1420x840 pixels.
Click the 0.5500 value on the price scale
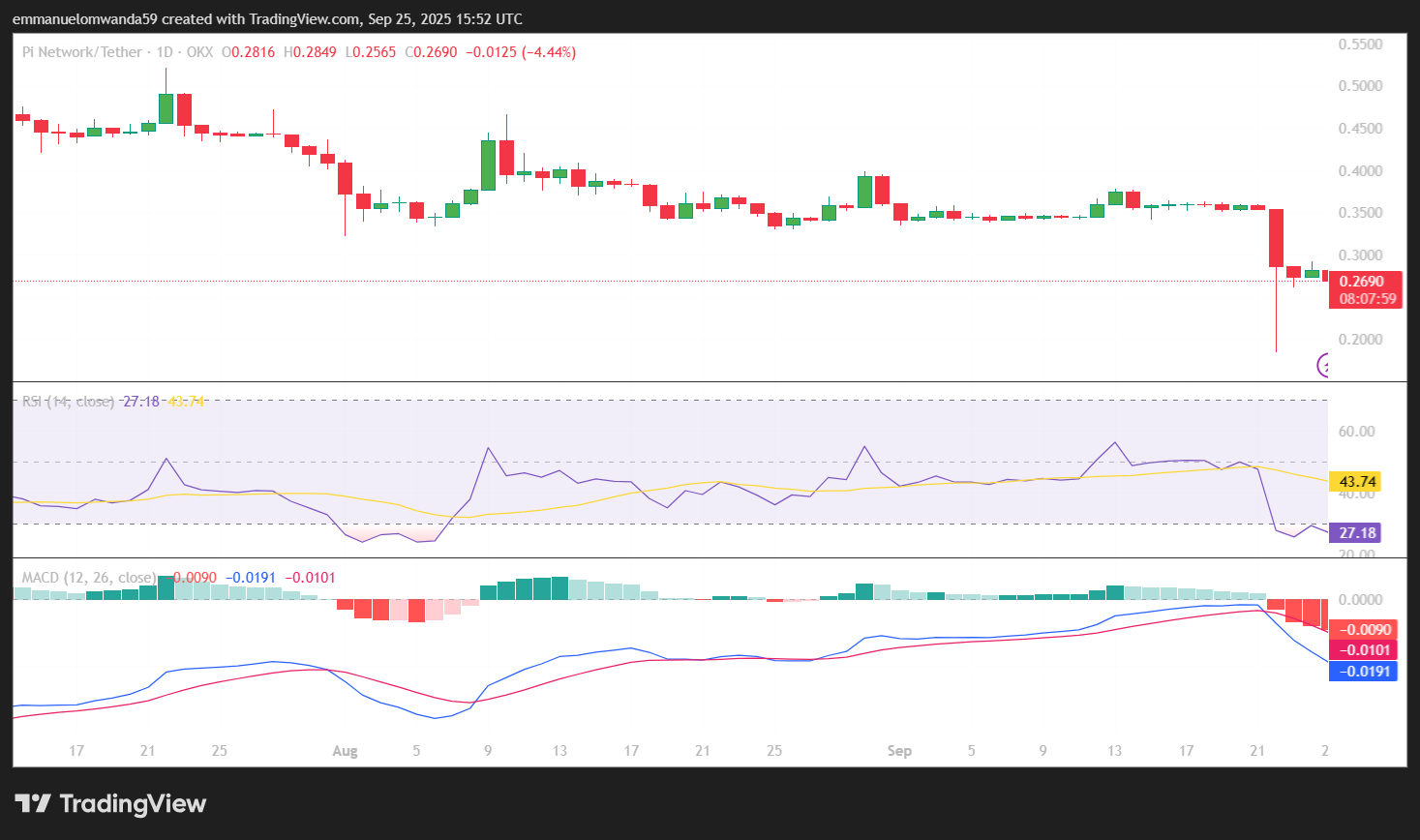(1361, 44)
